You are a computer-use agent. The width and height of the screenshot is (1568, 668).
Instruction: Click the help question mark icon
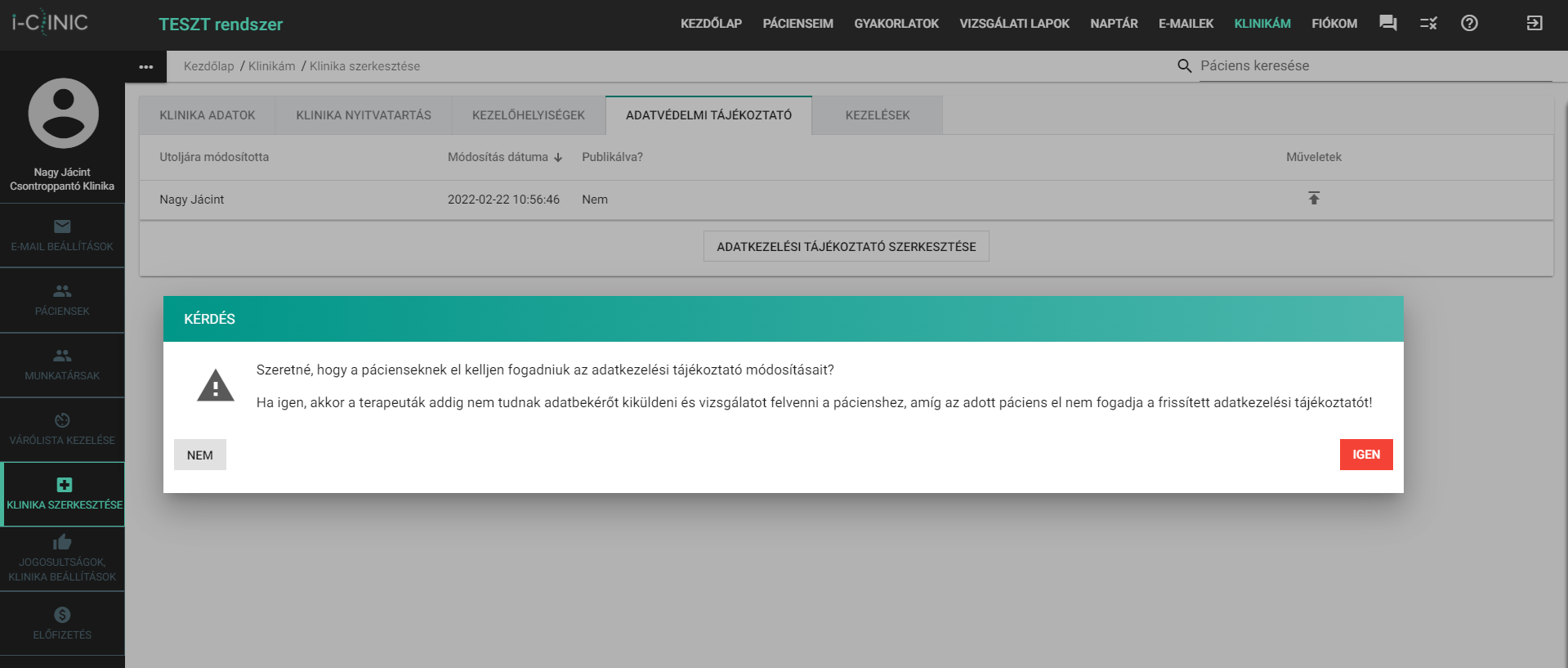1468,24
